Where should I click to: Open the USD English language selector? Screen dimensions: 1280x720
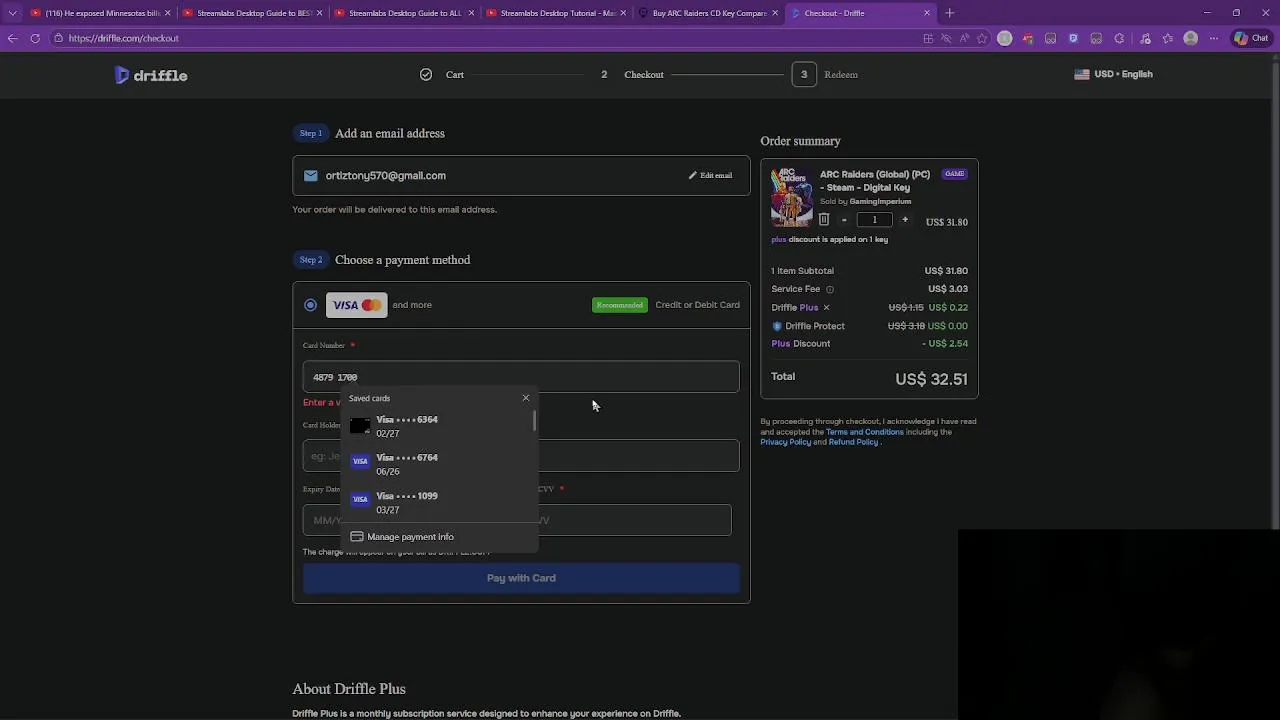tap(1113, 74)
